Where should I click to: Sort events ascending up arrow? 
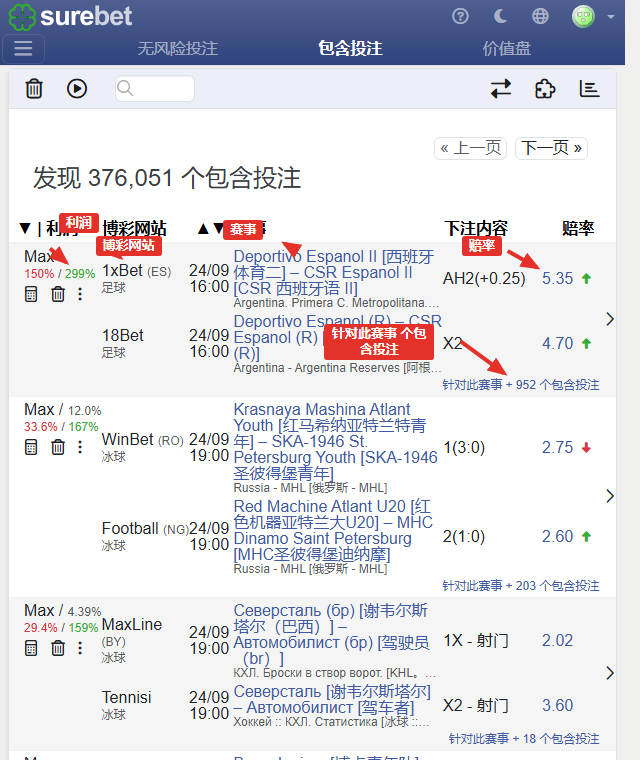pos(203,228)
